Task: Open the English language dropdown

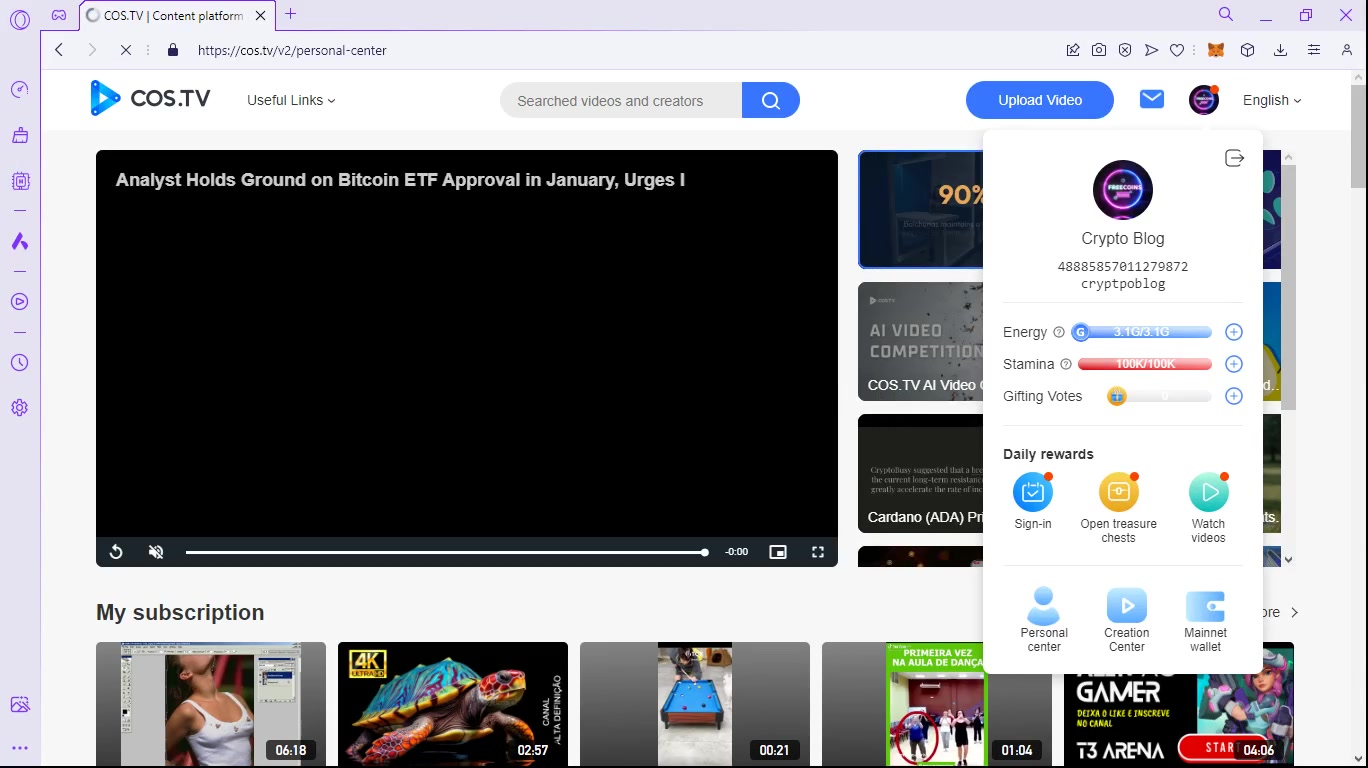Action: 1272,100
